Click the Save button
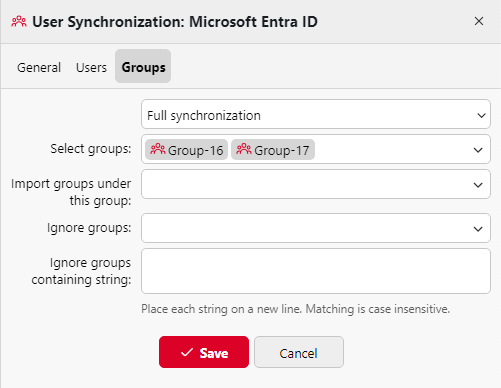Image resolution: width=501 pixels, height=388 pixels. pyautogui.click(x=204, y=352)
